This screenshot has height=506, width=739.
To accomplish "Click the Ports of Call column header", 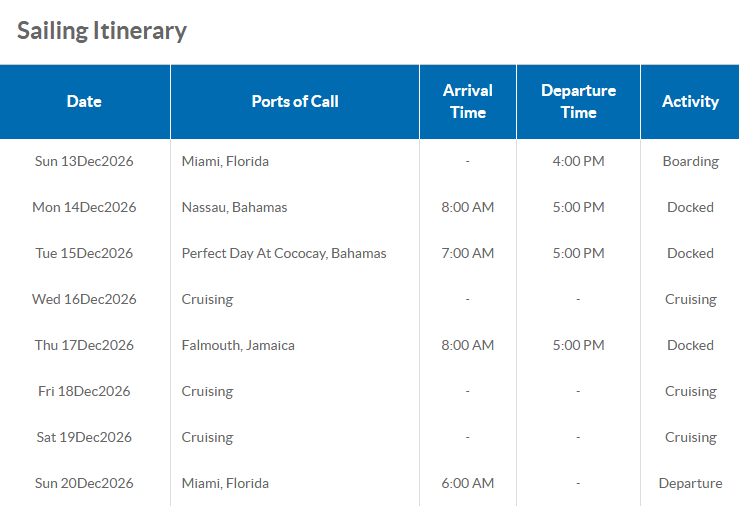I will click(295, 101).
